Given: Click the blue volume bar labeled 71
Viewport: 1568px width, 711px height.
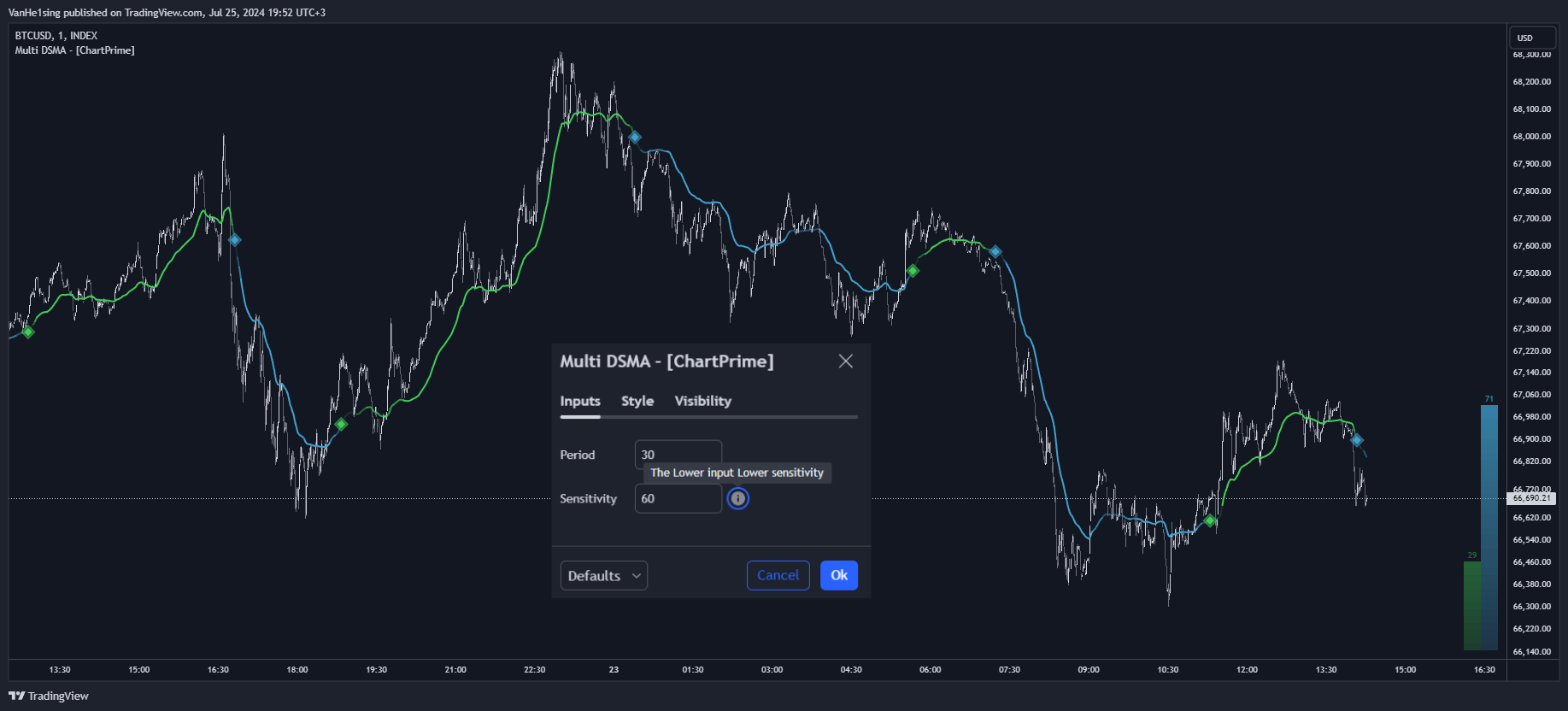Looking at the screenshot, I should pos(1489,527).
